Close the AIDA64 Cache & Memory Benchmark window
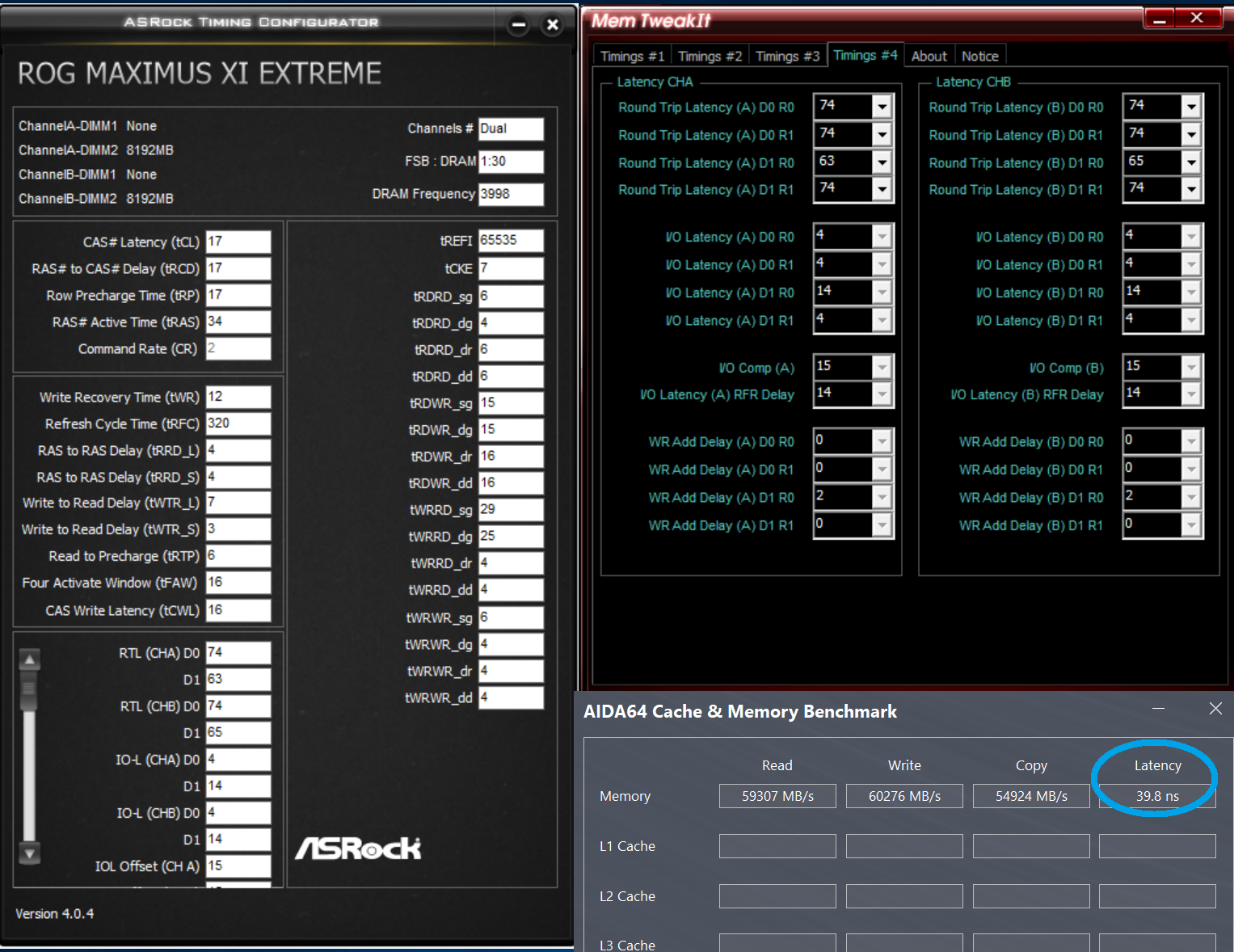The height and width of the screenshot is (952, 1234). pyautogui.click(x=1215, y=709)
